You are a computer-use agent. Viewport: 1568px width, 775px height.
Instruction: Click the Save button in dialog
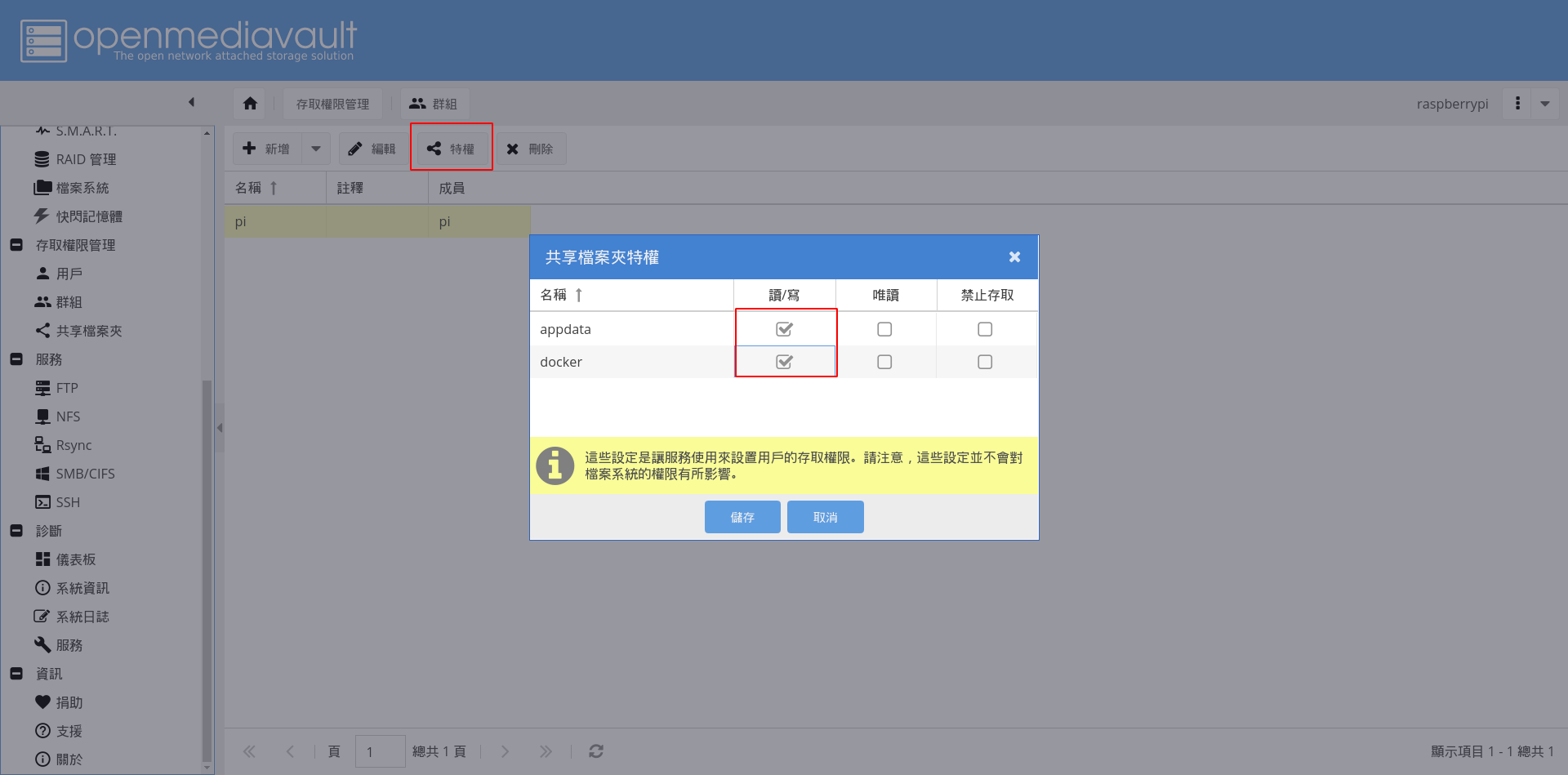coord(742,517)
